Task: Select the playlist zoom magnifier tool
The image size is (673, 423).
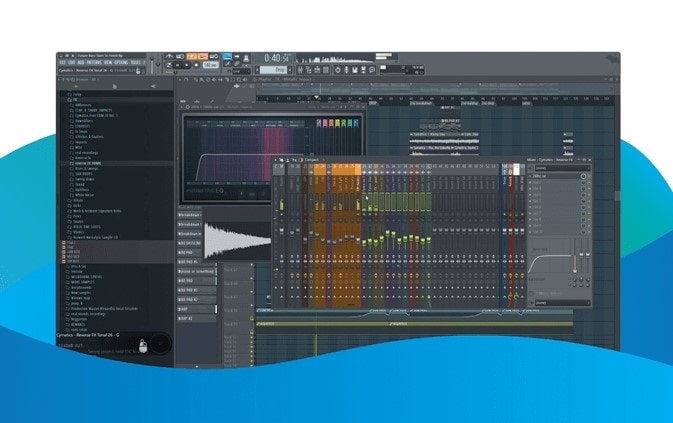Action: [239, 79]
